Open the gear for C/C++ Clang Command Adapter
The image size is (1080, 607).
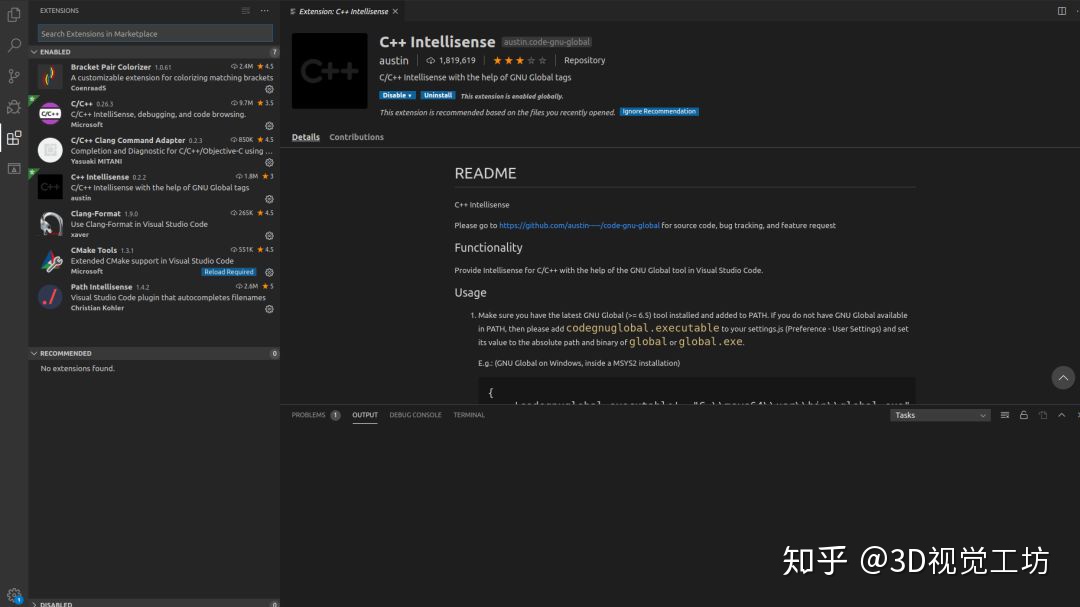[x=269, y=163]
